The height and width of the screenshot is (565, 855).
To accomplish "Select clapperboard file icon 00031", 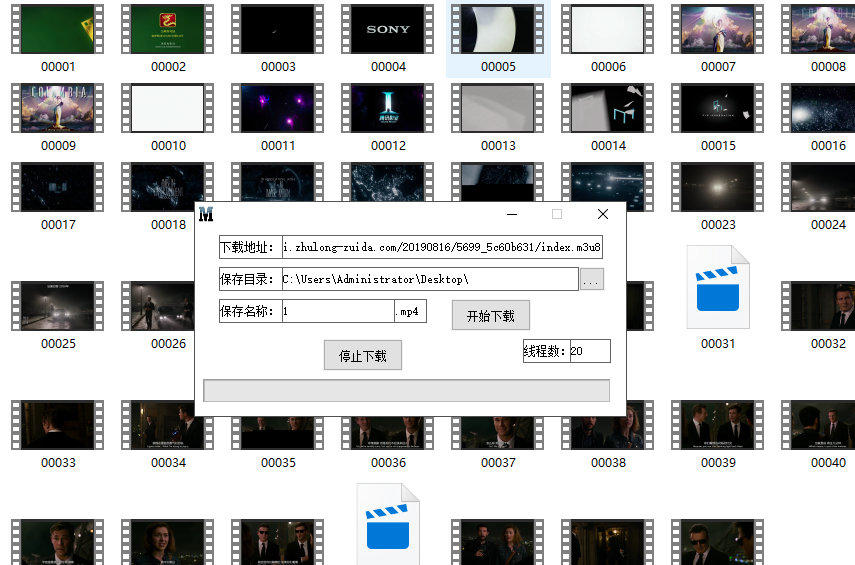I will point(718,287).
